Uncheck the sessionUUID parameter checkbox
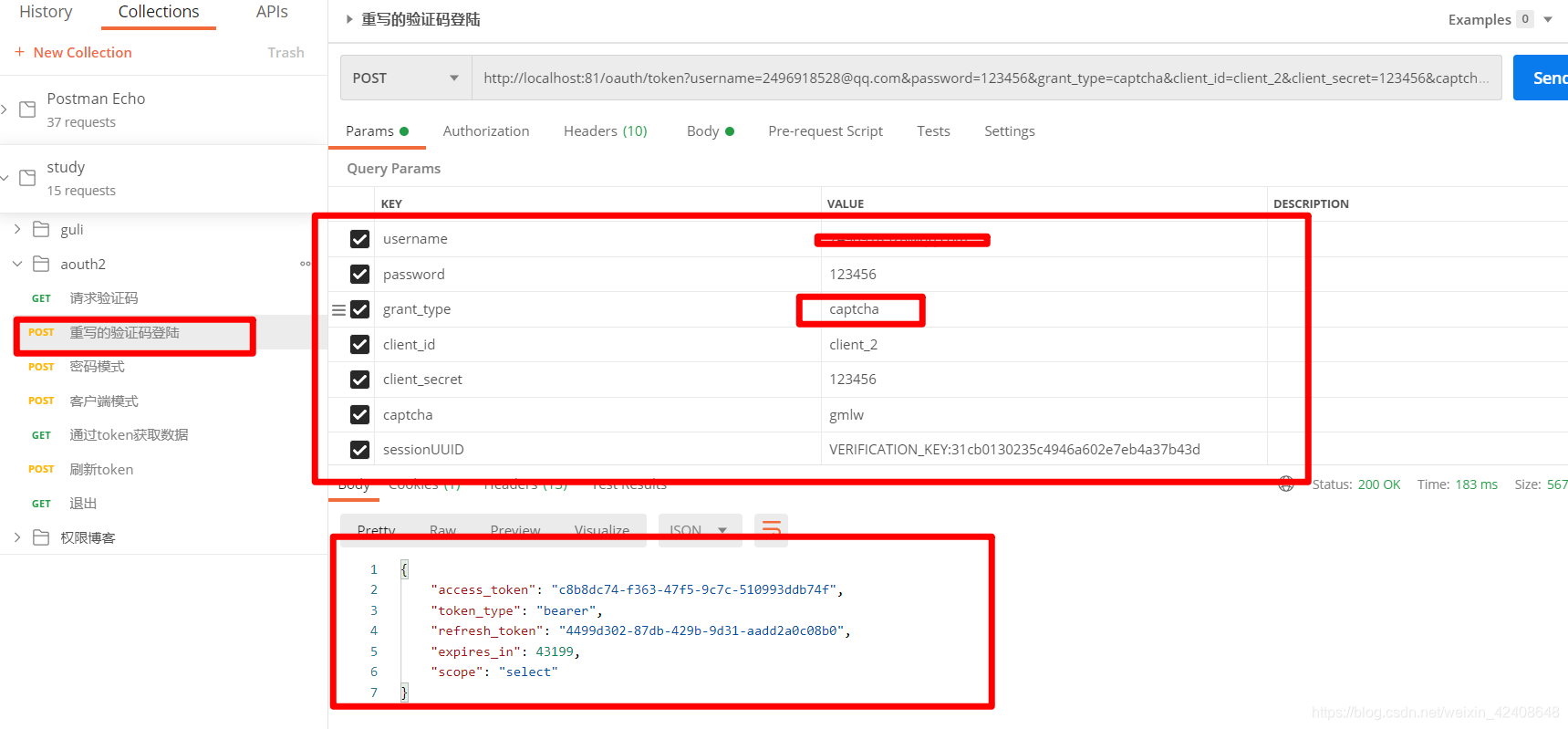Viewport: 1568px width, 729px height. click(x=360, y=450)
